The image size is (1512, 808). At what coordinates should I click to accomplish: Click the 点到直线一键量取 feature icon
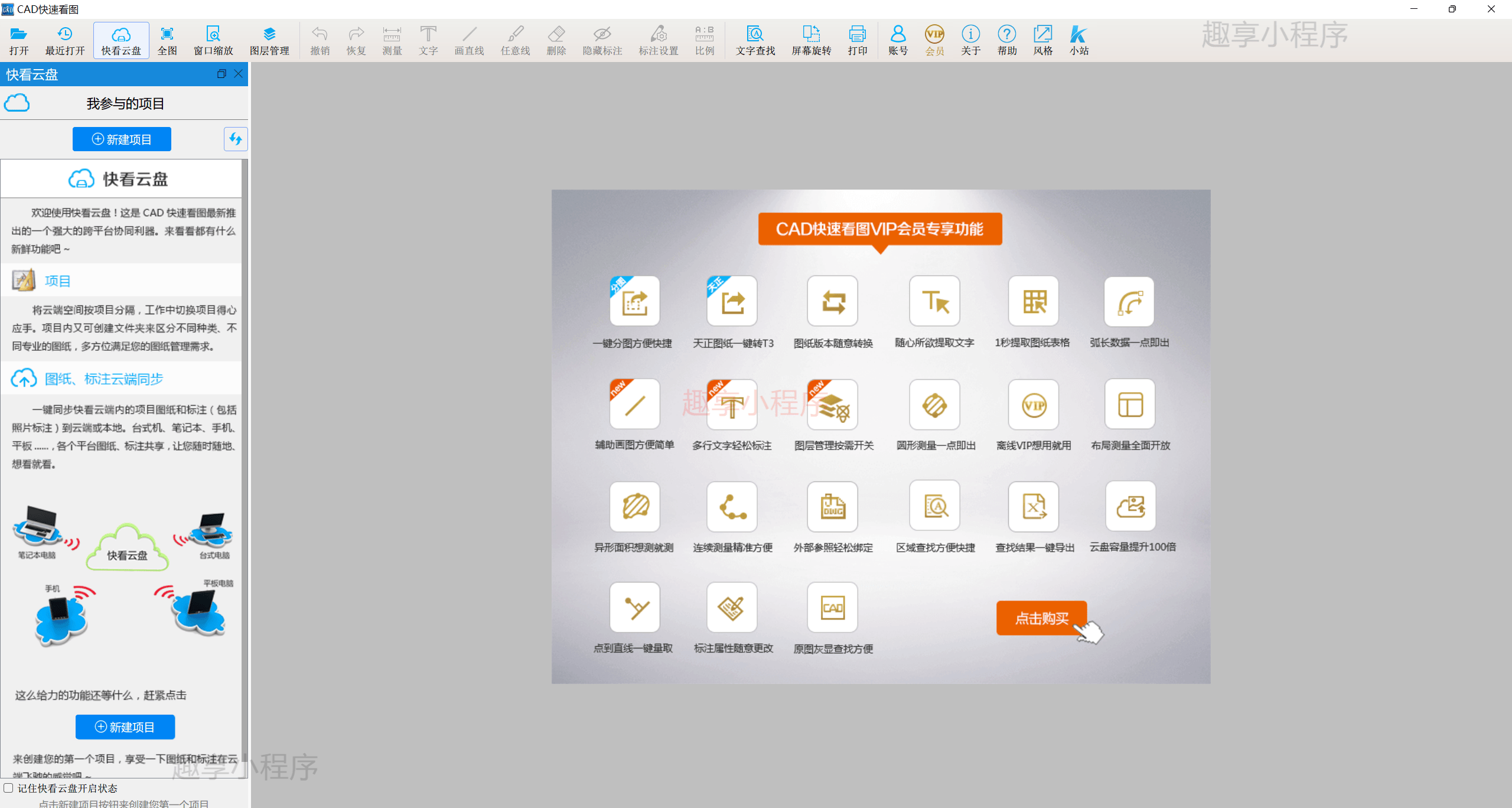click(634, 607)
